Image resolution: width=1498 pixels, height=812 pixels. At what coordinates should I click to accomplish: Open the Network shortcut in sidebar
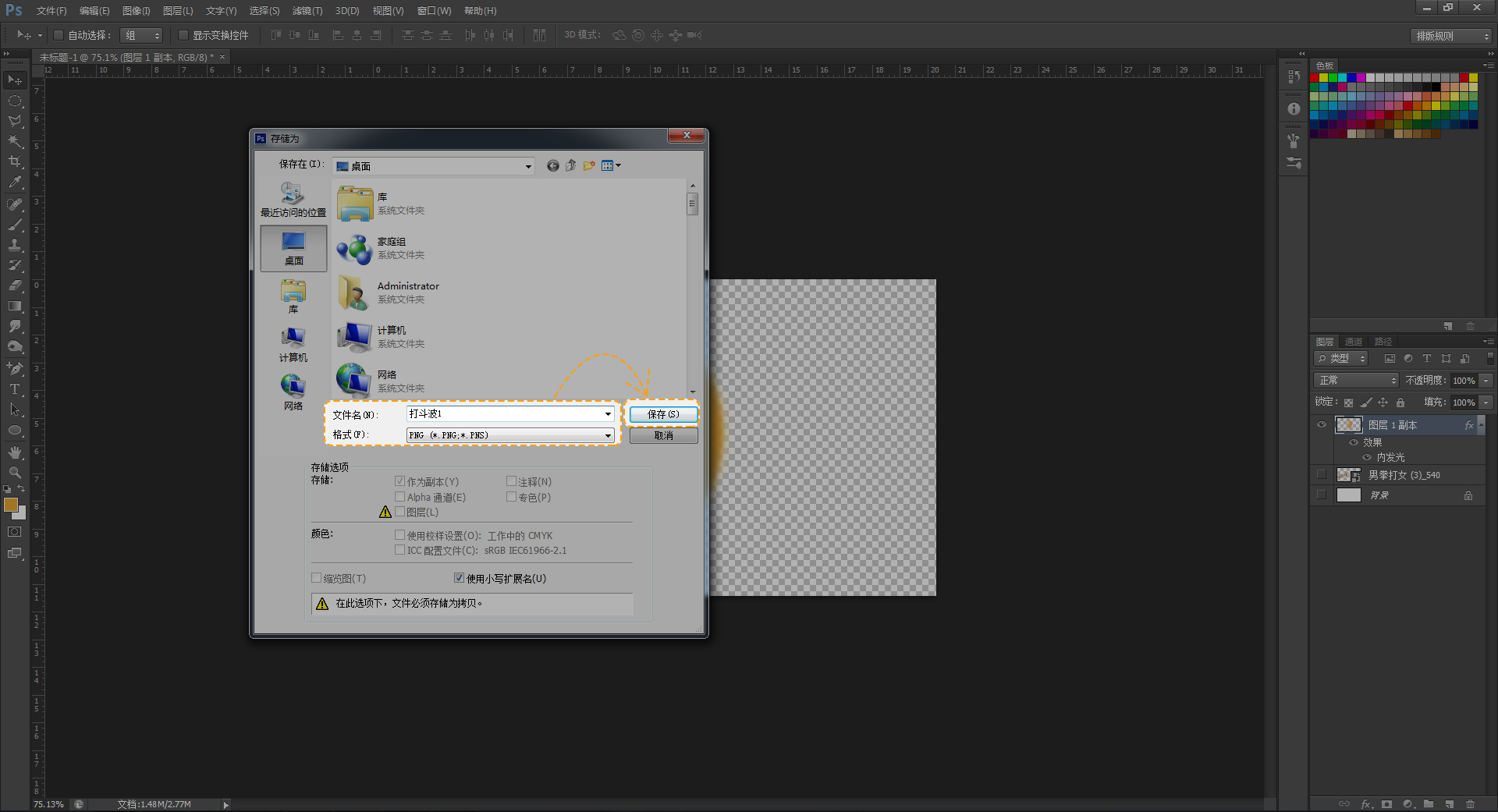point(293,392)
